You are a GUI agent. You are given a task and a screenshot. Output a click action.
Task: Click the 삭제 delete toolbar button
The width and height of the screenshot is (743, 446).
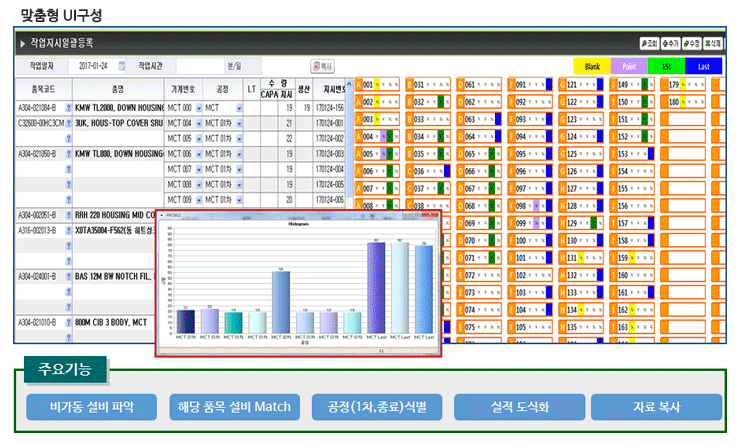713,44
